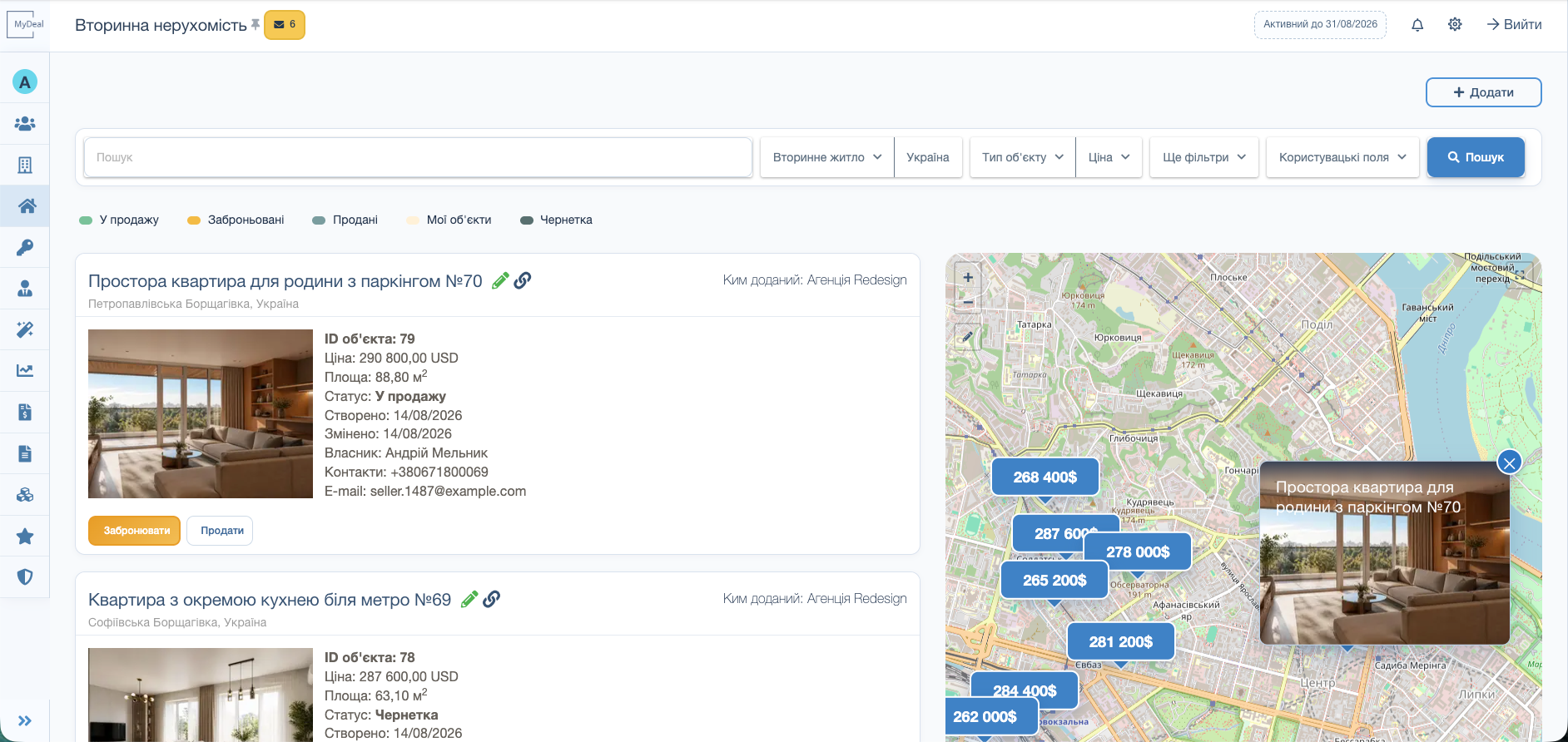Toggle 'Продані' status filter
Screen dimensions: 1568x742
coord(345,220)
